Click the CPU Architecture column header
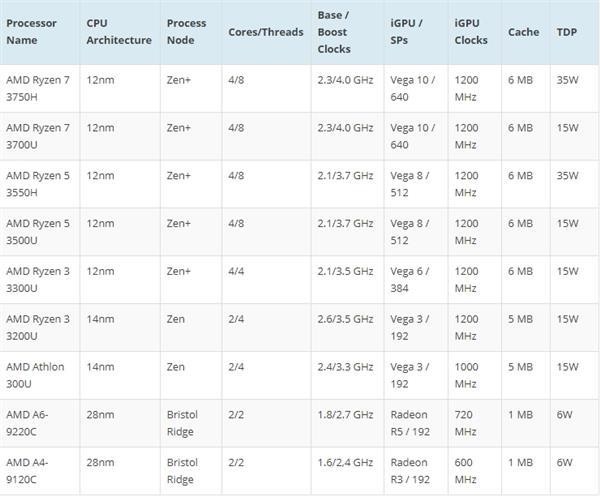The image size is (600, 496). 118,32
